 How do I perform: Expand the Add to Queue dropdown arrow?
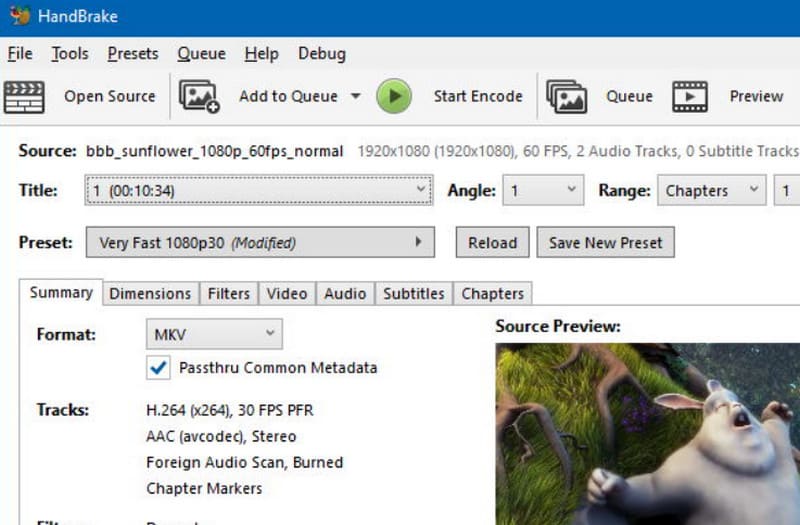coord(356,96)
